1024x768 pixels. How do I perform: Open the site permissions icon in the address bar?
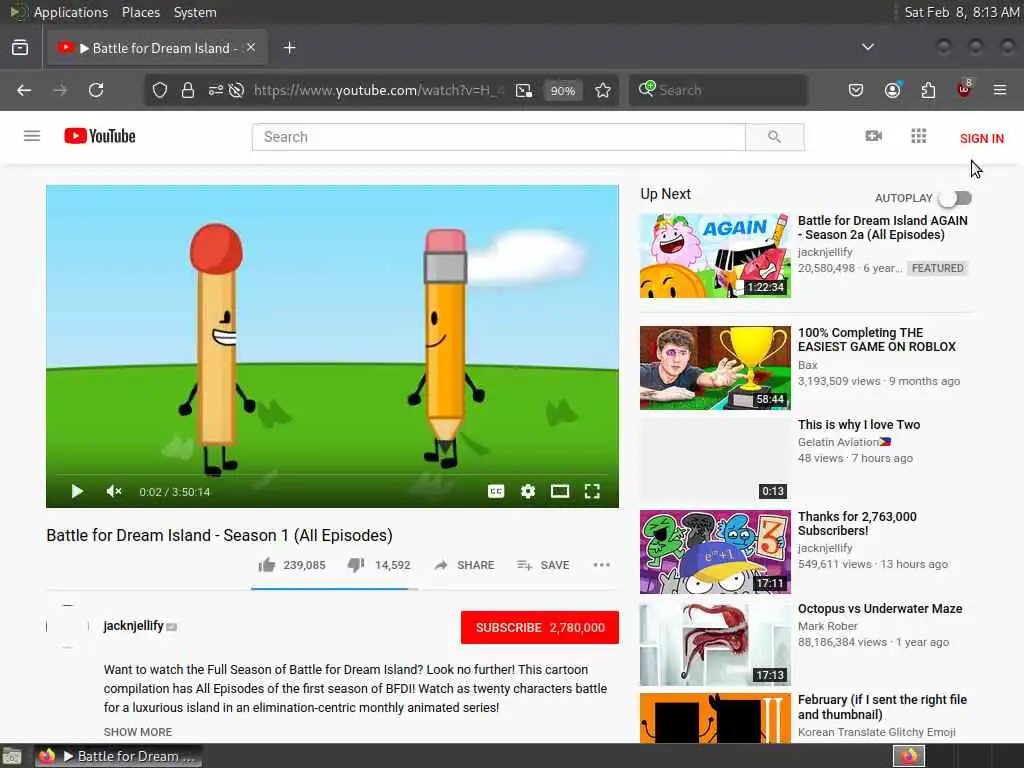216,90
